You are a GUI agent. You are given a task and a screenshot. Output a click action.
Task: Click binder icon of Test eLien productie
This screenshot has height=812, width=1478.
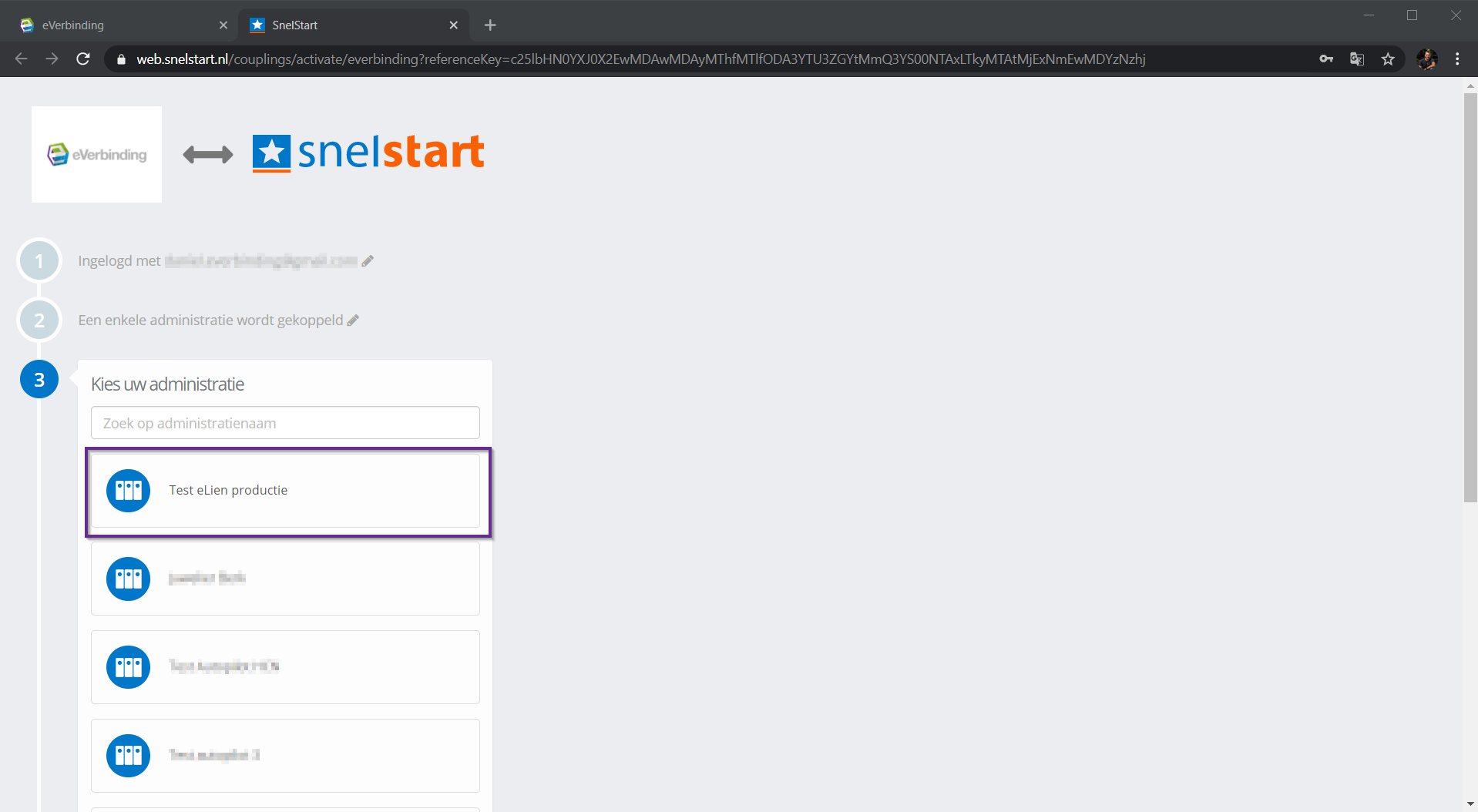coord(129,491)
